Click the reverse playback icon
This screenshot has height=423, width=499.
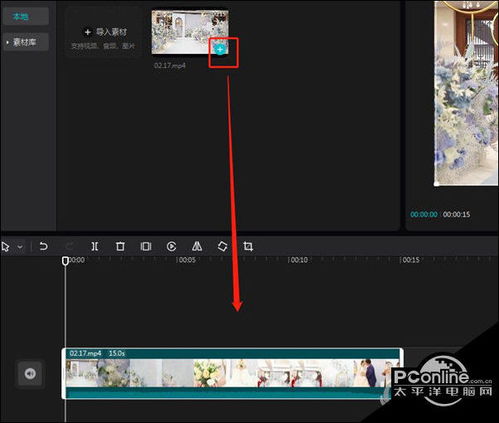coord(171,247)
